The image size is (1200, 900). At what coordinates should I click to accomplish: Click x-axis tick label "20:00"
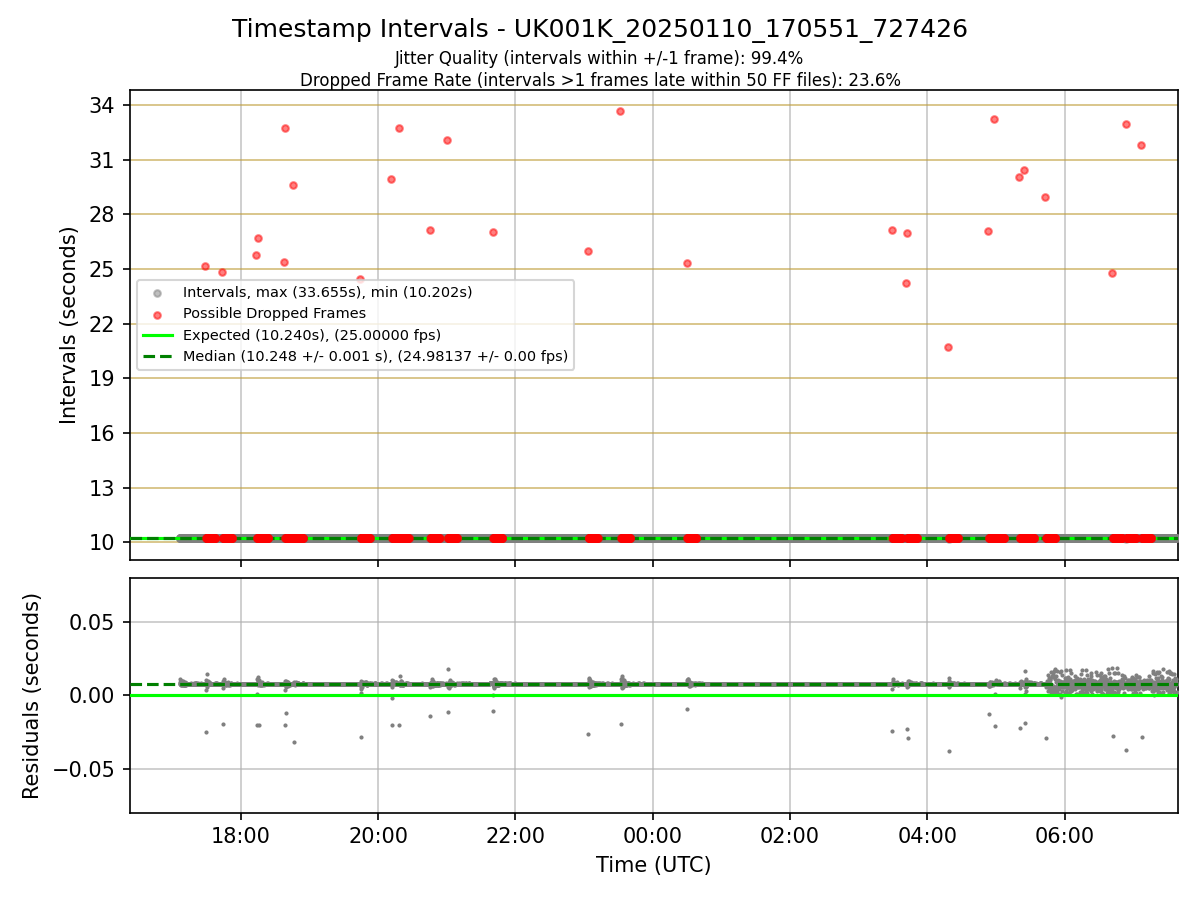tap(377, 836)
